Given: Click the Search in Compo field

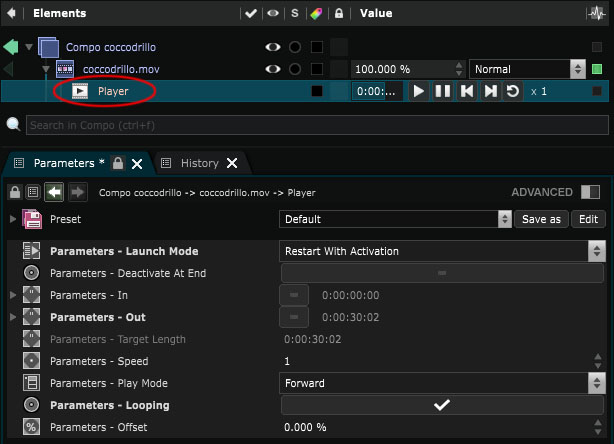Looking at the screenshot, I should [317, 125].
